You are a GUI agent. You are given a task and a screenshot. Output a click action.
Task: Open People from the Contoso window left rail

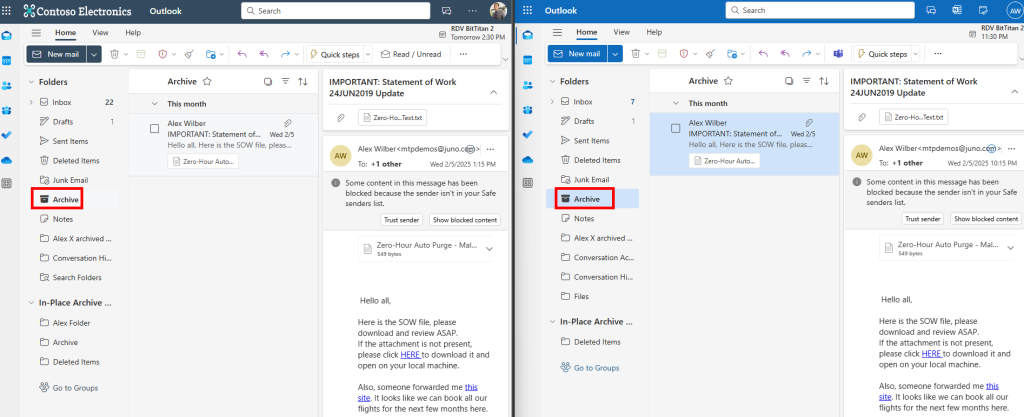click(7, 85)
